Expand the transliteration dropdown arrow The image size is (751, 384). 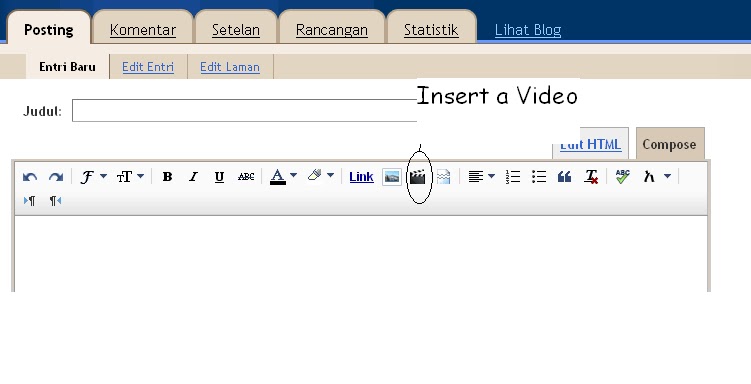[667, 176]
